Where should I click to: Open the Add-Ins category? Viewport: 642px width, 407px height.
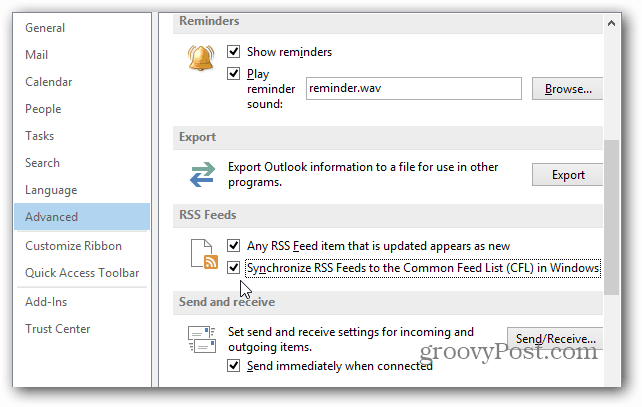(46, 302)
